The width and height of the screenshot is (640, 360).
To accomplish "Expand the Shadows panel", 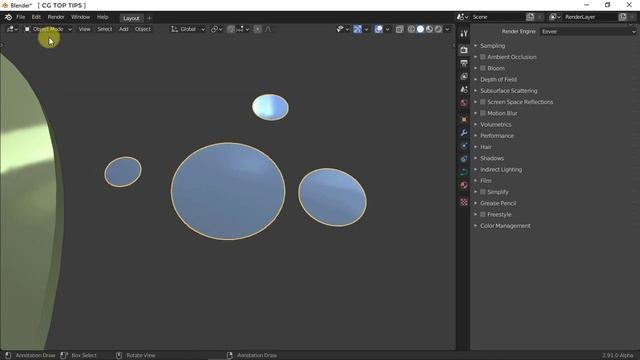I will pos(492,158).
